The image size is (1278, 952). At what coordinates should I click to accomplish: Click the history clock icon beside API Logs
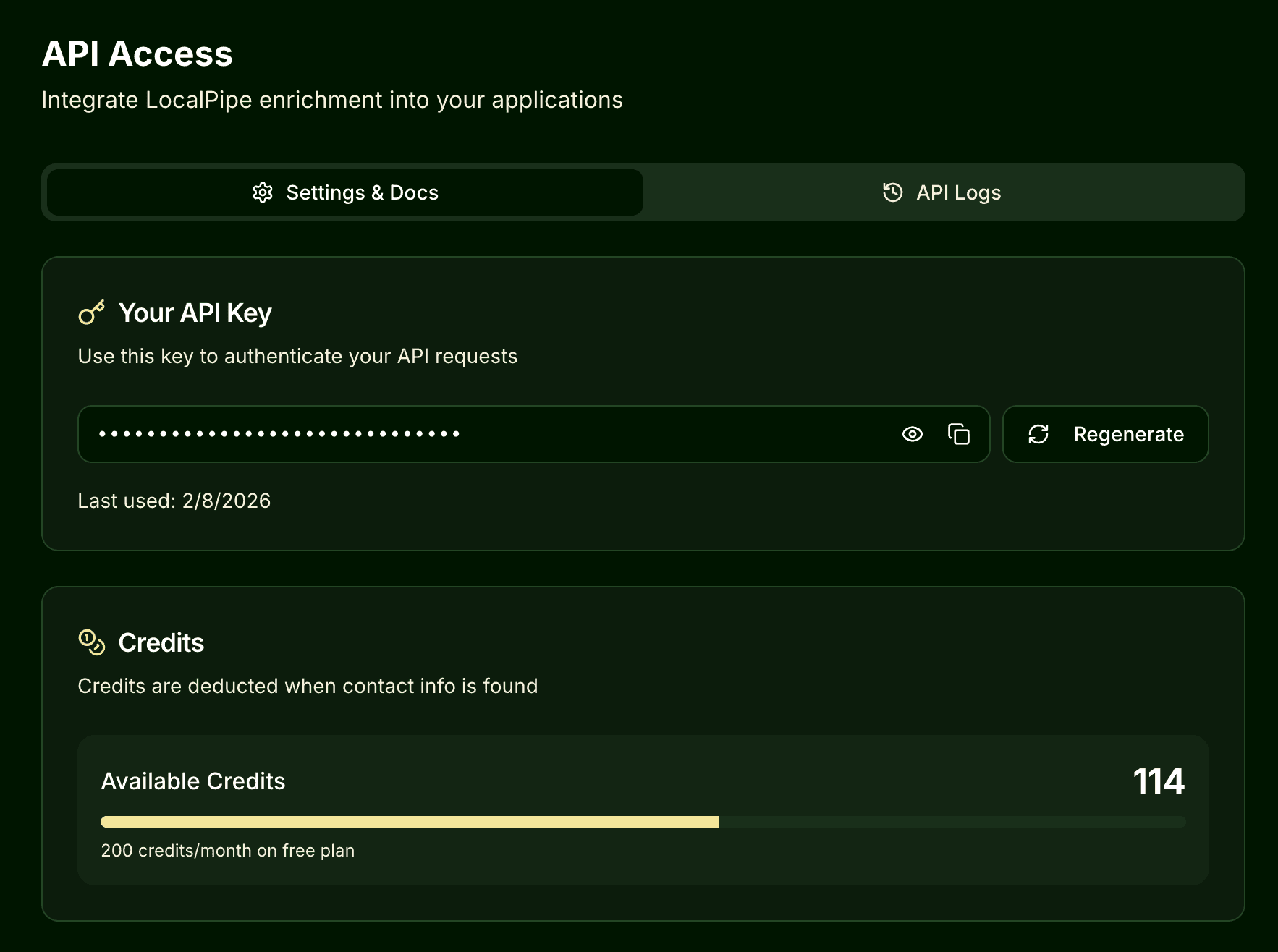point(892,192)
